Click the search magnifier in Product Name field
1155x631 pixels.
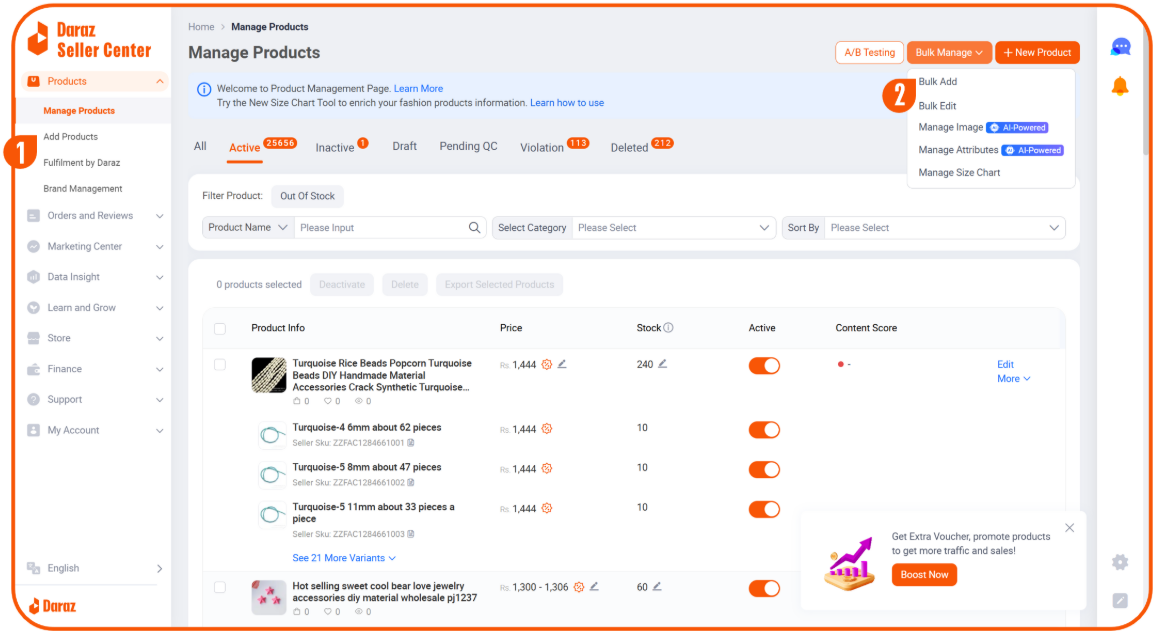475,228
